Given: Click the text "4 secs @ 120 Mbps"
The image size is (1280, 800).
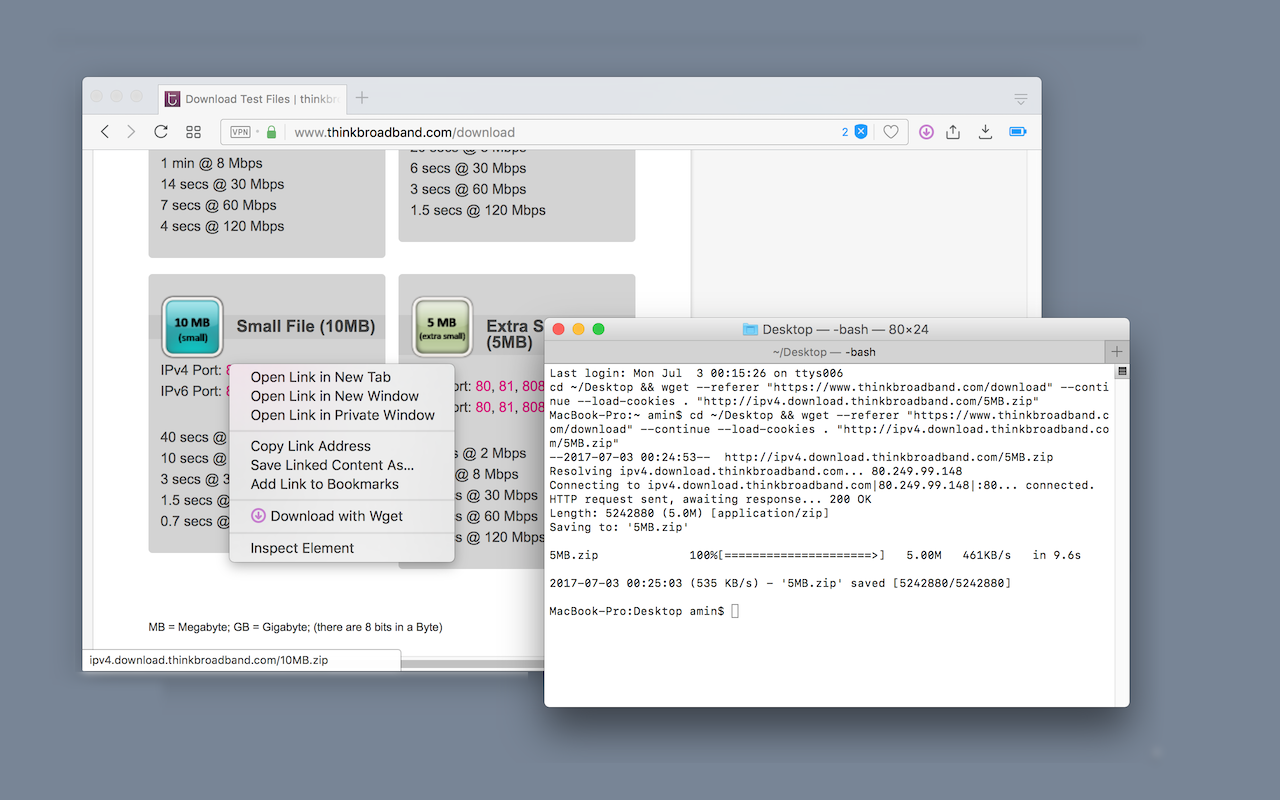Looking at the screenshot, I should (x=223, y=226).
